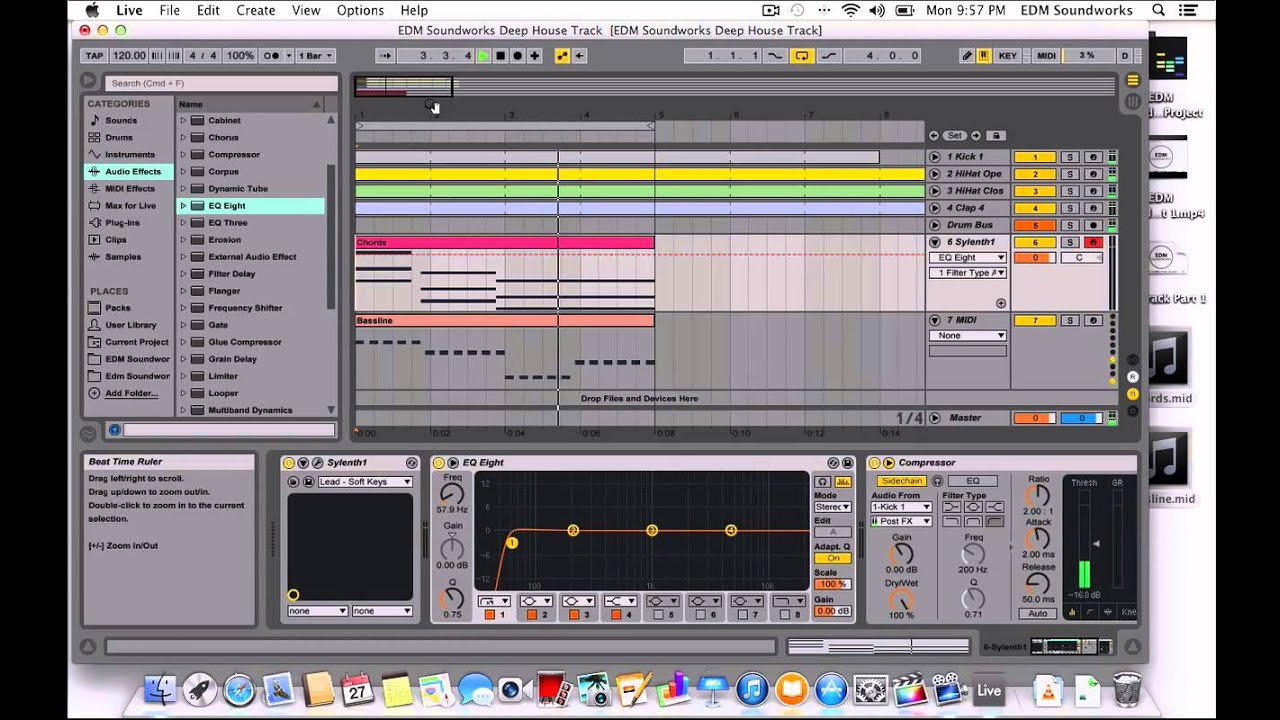Open the Instruments category
The image size is (1280, 720).
[x=129, y=154]
